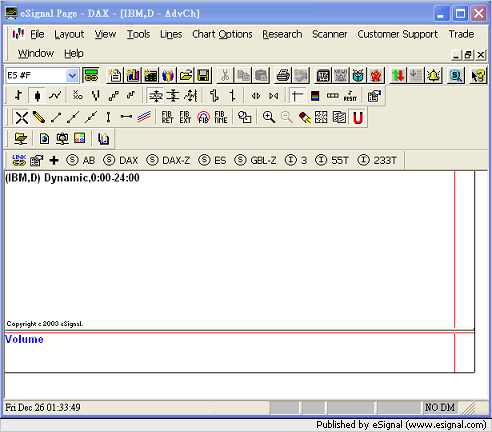Click the Volume study label
Viewport: 492px width, 432px height.
tap(24, 339)
